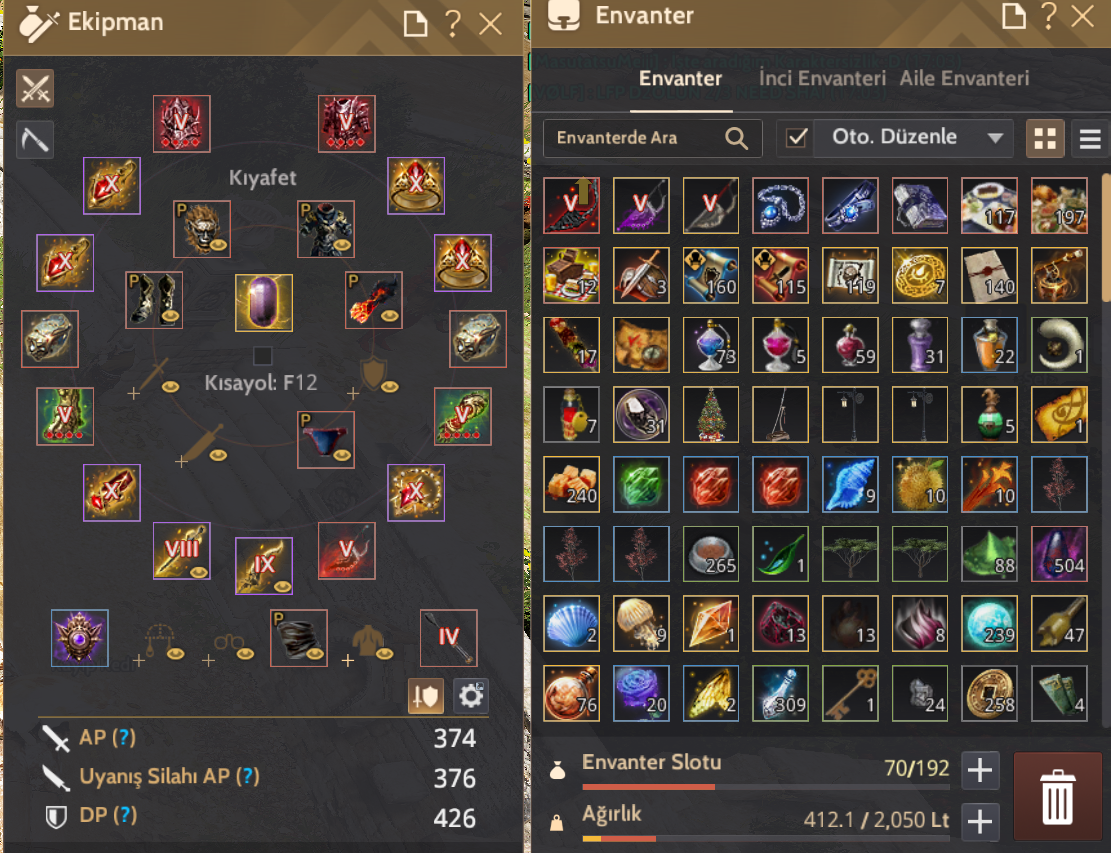Expand Envanter Slotu with plus button
The image size is (1111, 853).
point(980,770)
